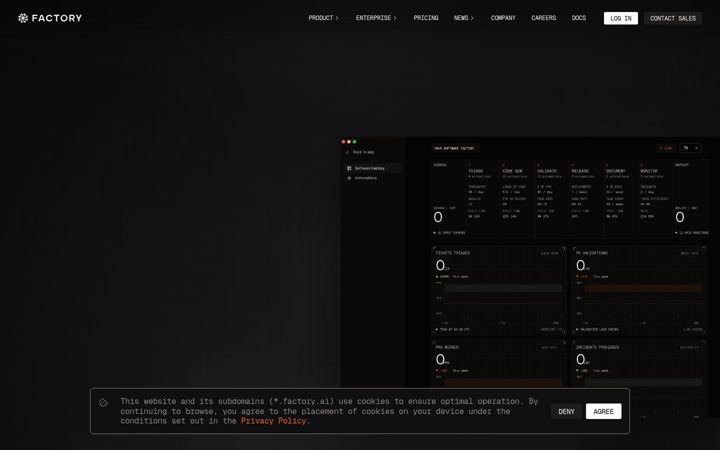Expand the Enterprise menu chevron
Screen dimensions: 720x450
395,18
